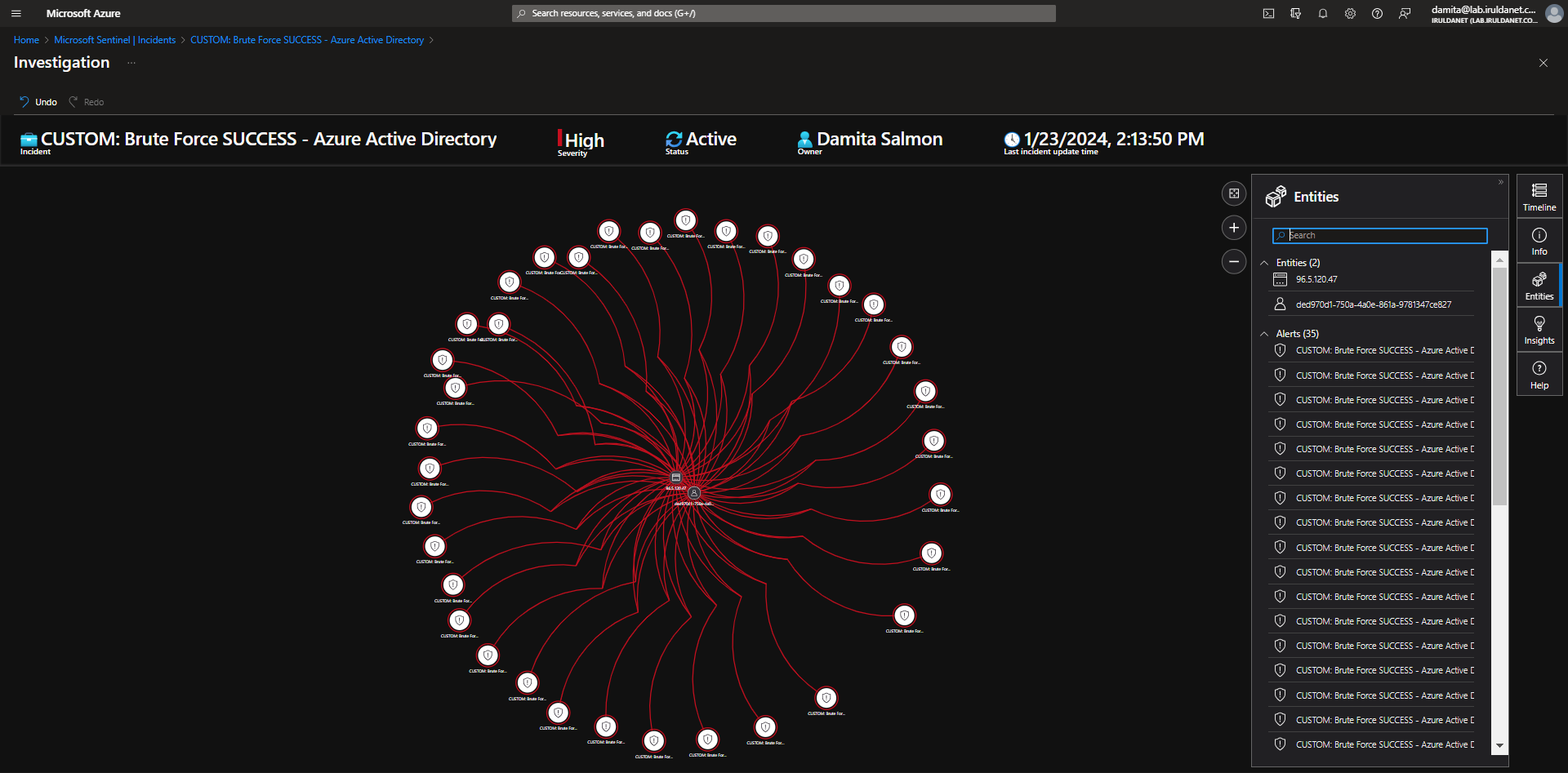Screen dimensions: 1568x773
Task: Click the Active status label
Action: pos(711,139)
